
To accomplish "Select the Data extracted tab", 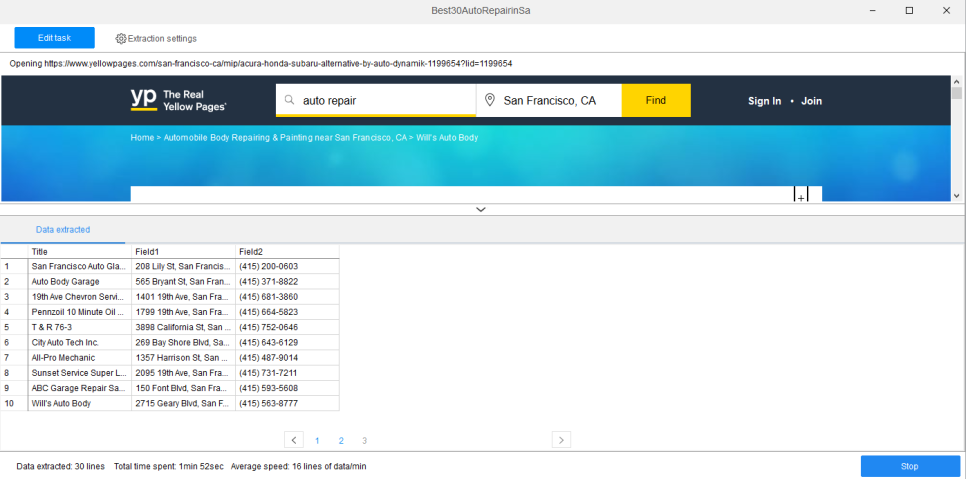I will click(x=63, y=230).
